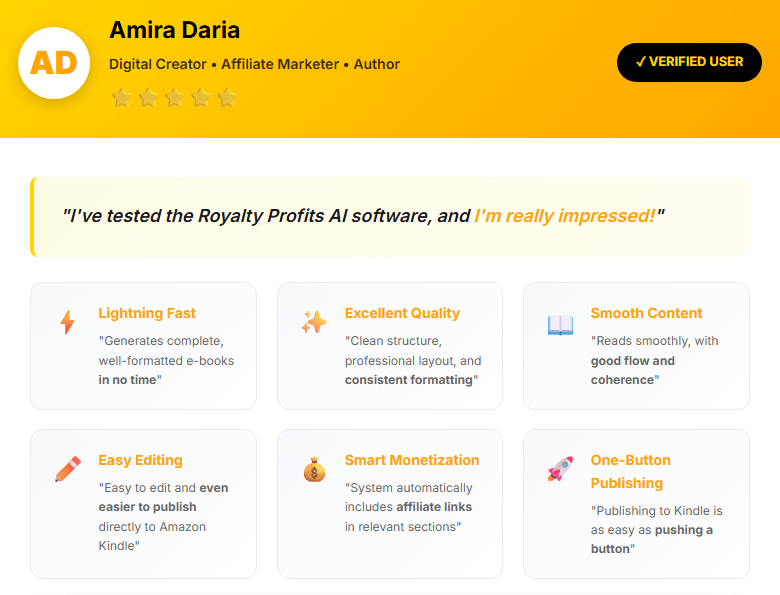Screen dimensions: 780x595
Task: Click the third gold rating star
Action: click(174, 98)
